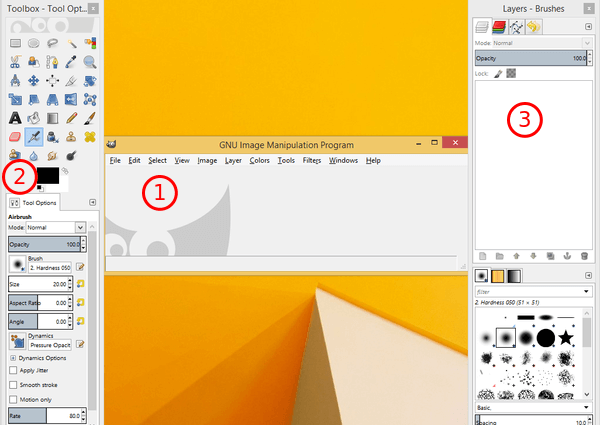600x425 pixels.
Task: Open the Tool Options tab configuration menu
Action: coord(93,202)
